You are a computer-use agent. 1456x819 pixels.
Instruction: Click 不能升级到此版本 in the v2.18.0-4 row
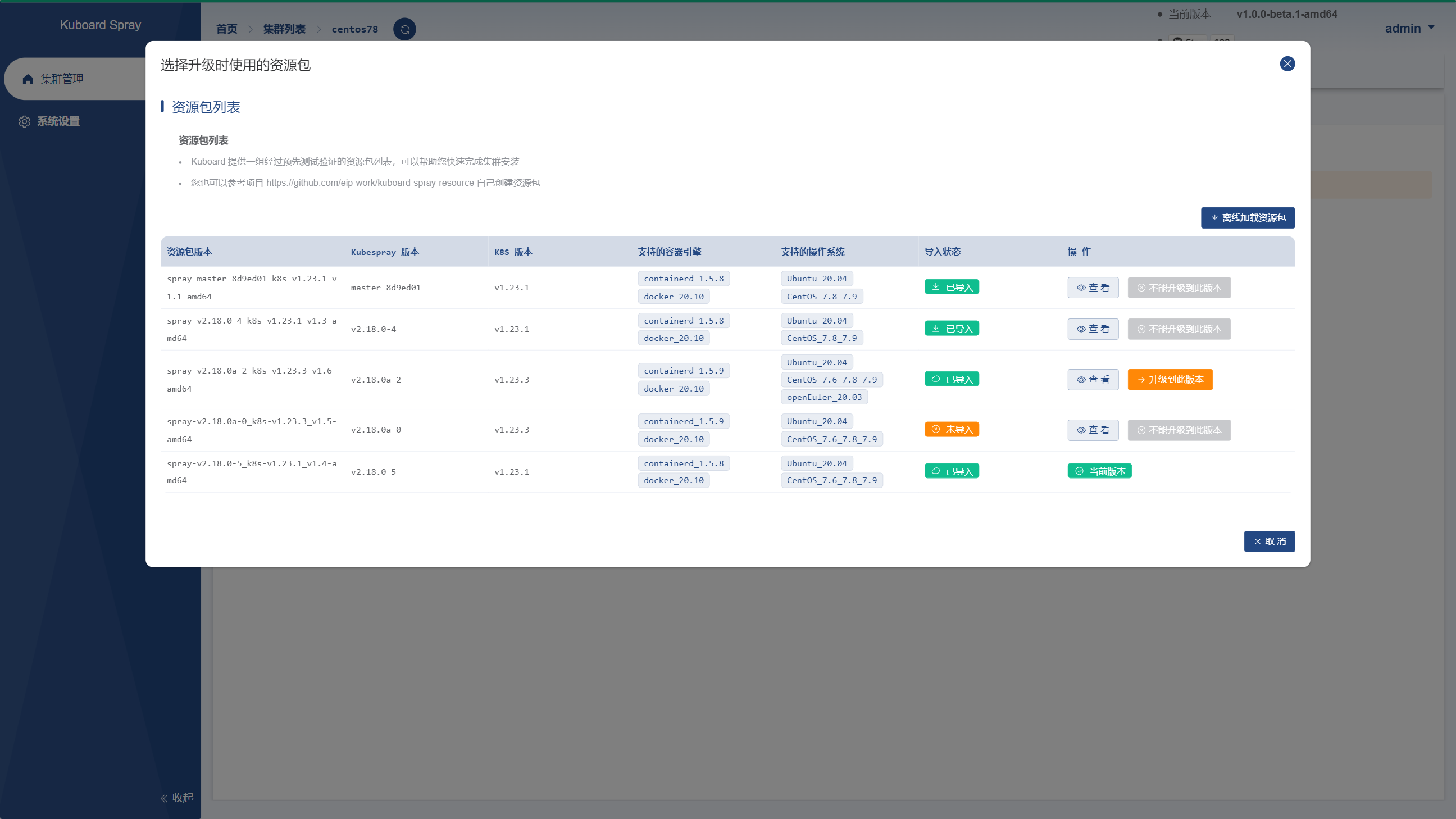click(1179, 329)
